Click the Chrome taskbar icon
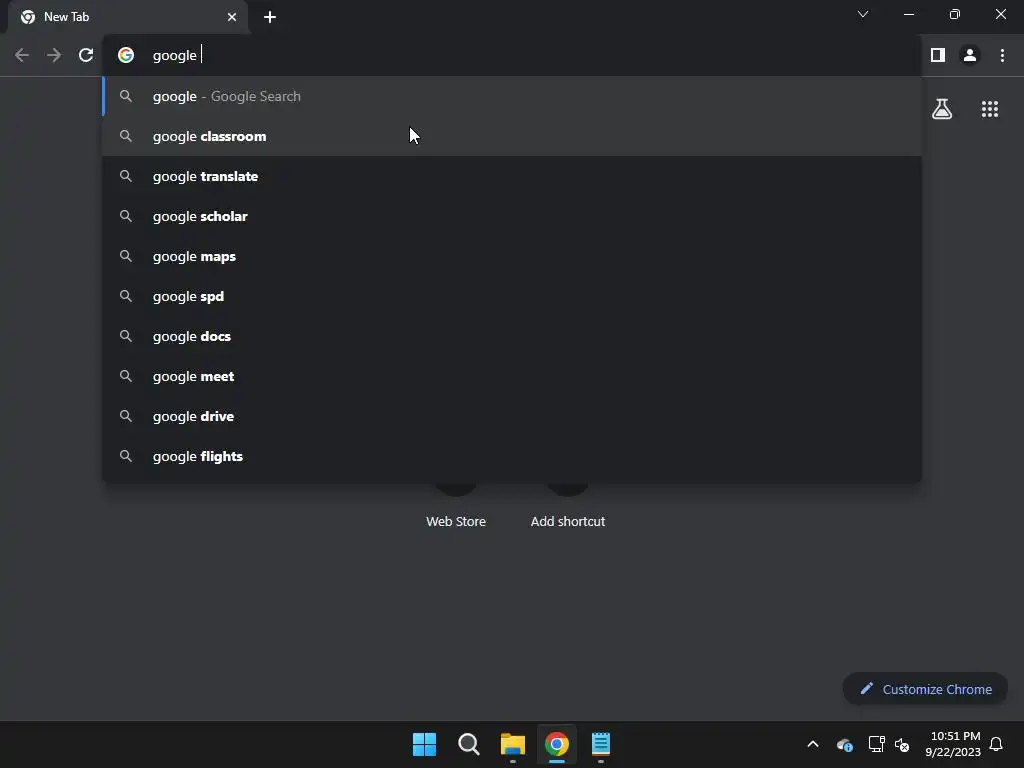The width and height of the screenshot is (1024, 768). (x=557, y=744)
